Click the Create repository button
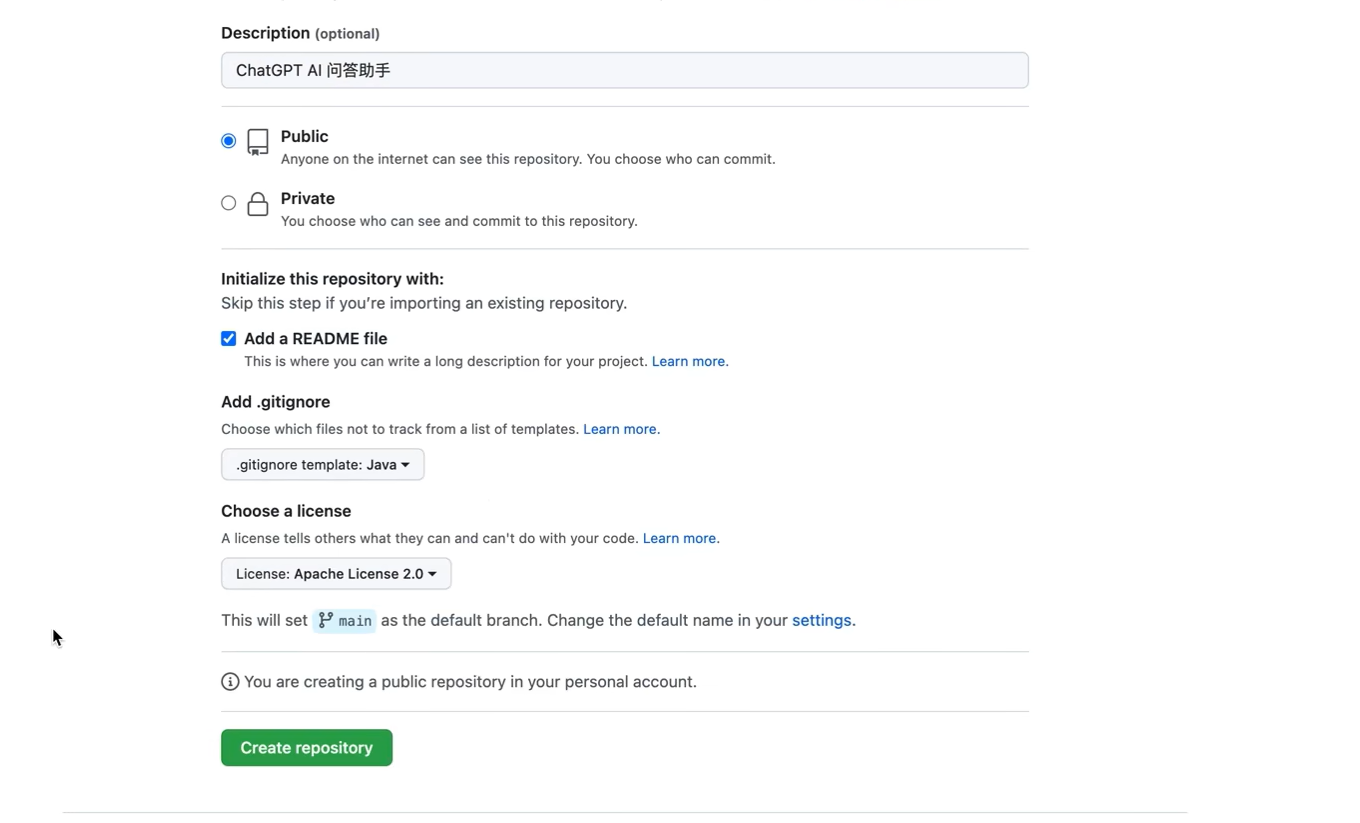 [x=307, y=748]
